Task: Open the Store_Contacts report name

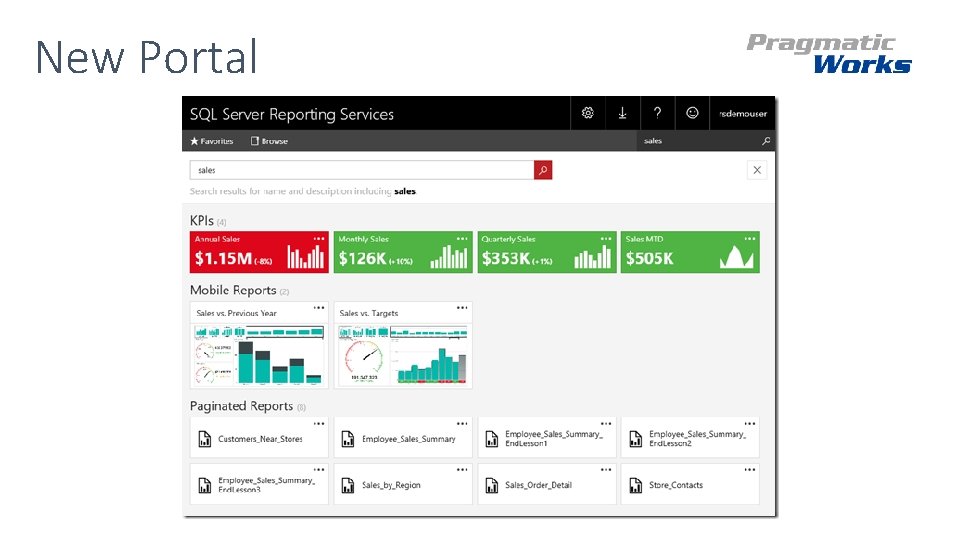Action: 676,485
